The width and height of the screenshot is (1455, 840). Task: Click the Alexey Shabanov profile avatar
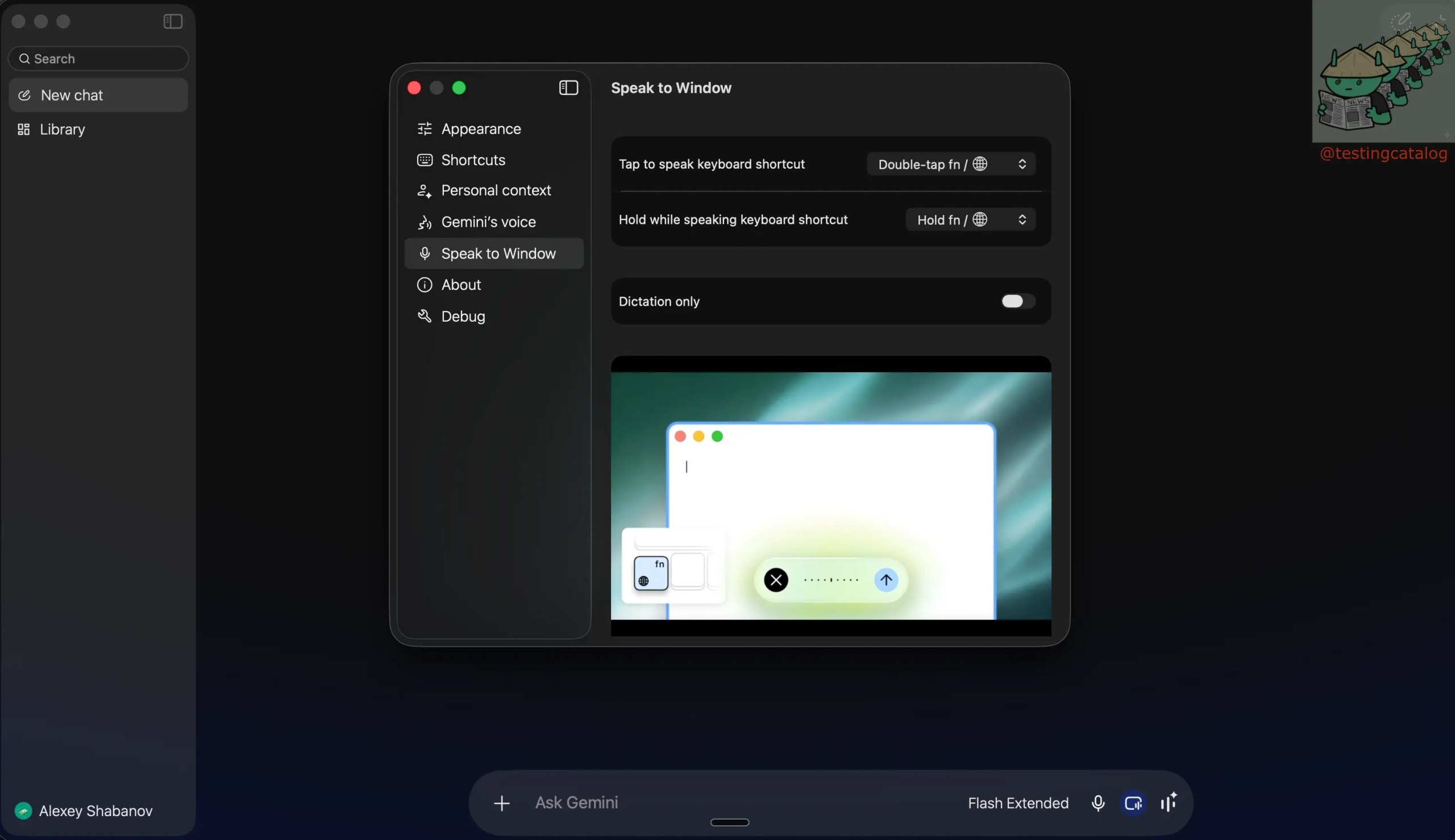tap(23, 811)
